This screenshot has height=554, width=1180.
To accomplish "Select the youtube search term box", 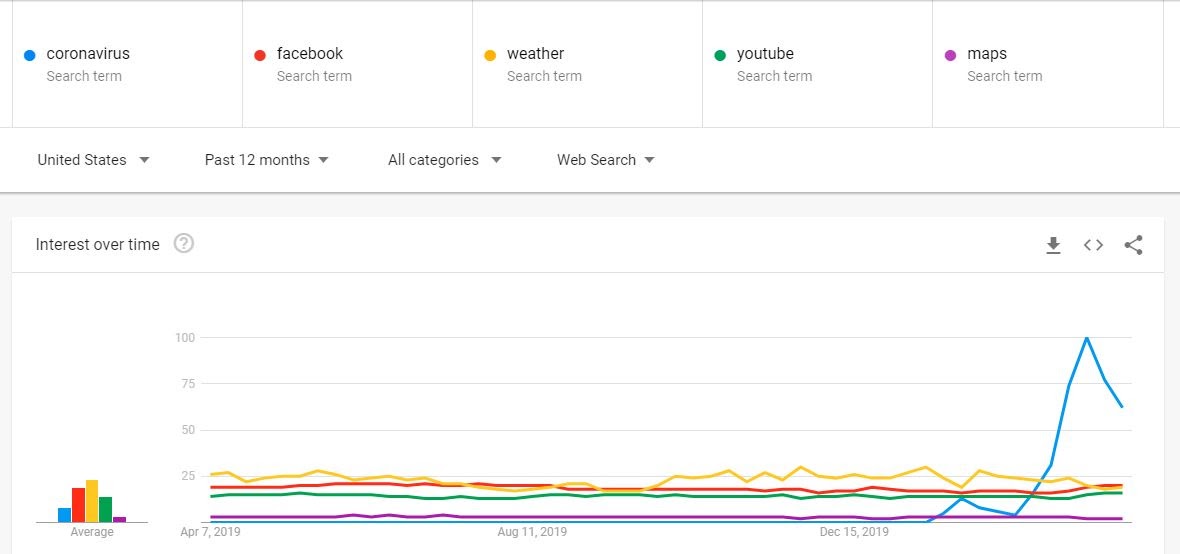I will (x=817, y=64).
